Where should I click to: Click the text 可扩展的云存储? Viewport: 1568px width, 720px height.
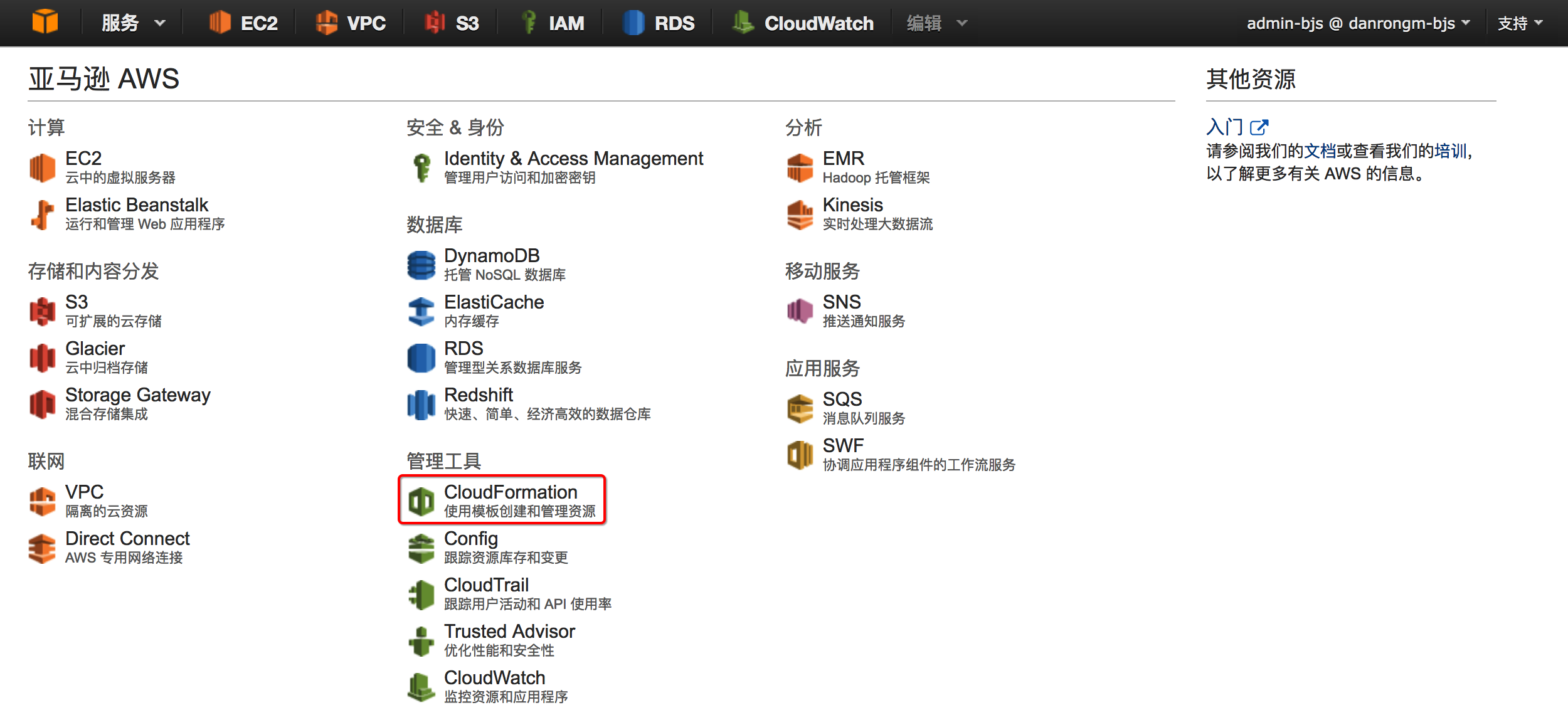(114, 322)
